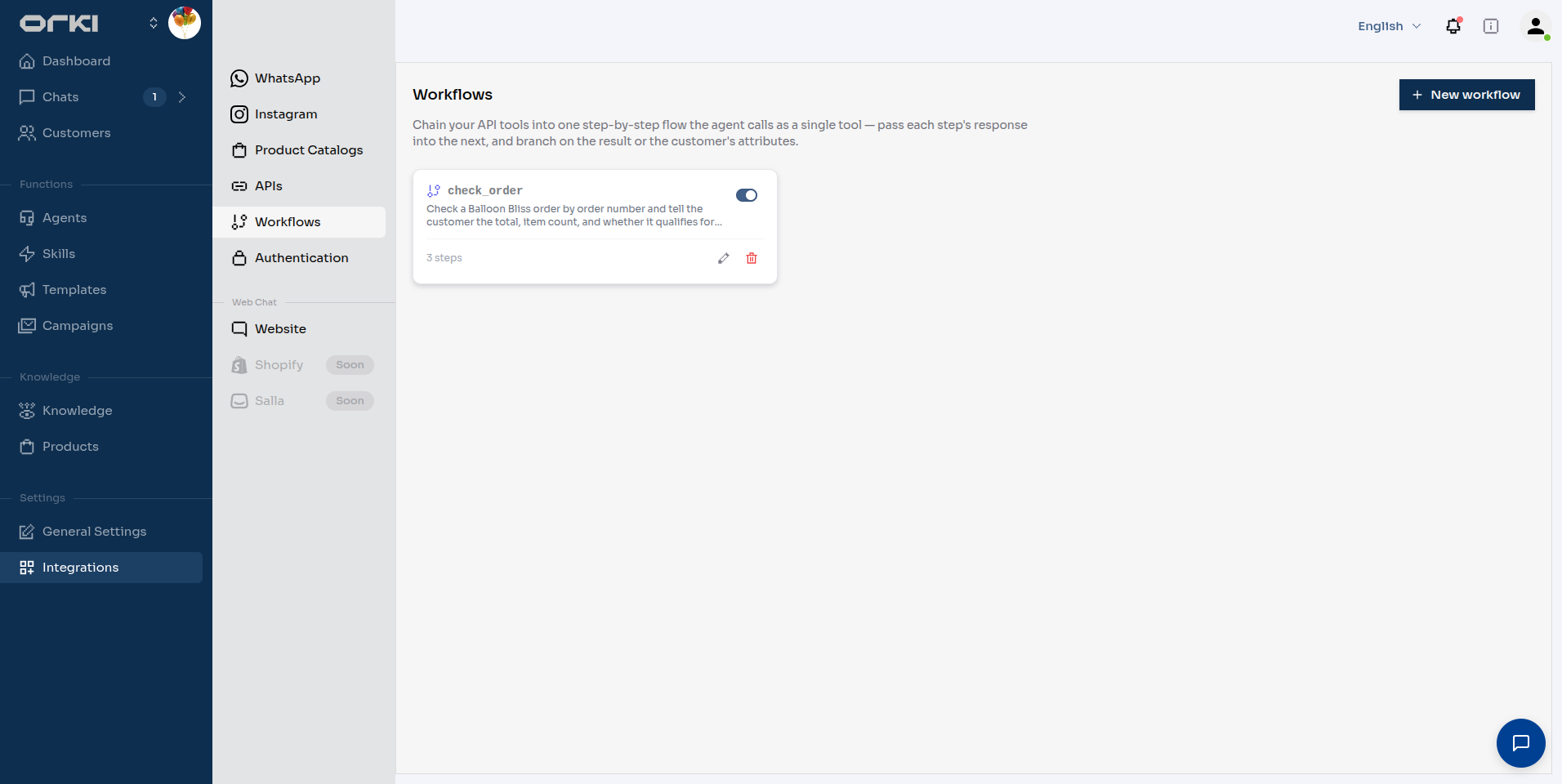Open the Templates page
The image size is (1562, 784).
pyautogui.click(x=101, y=290)
